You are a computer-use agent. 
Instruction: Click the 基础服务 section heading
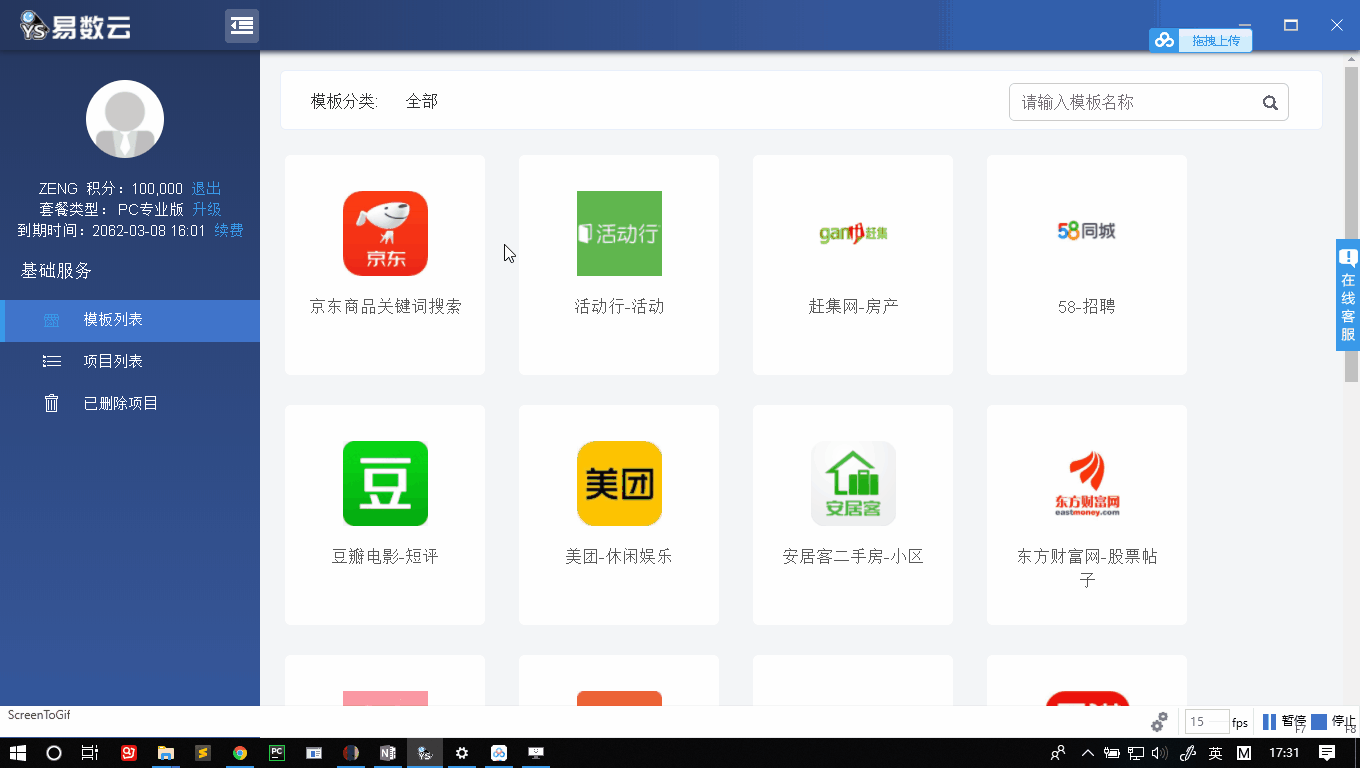click(x=56, y=271)
